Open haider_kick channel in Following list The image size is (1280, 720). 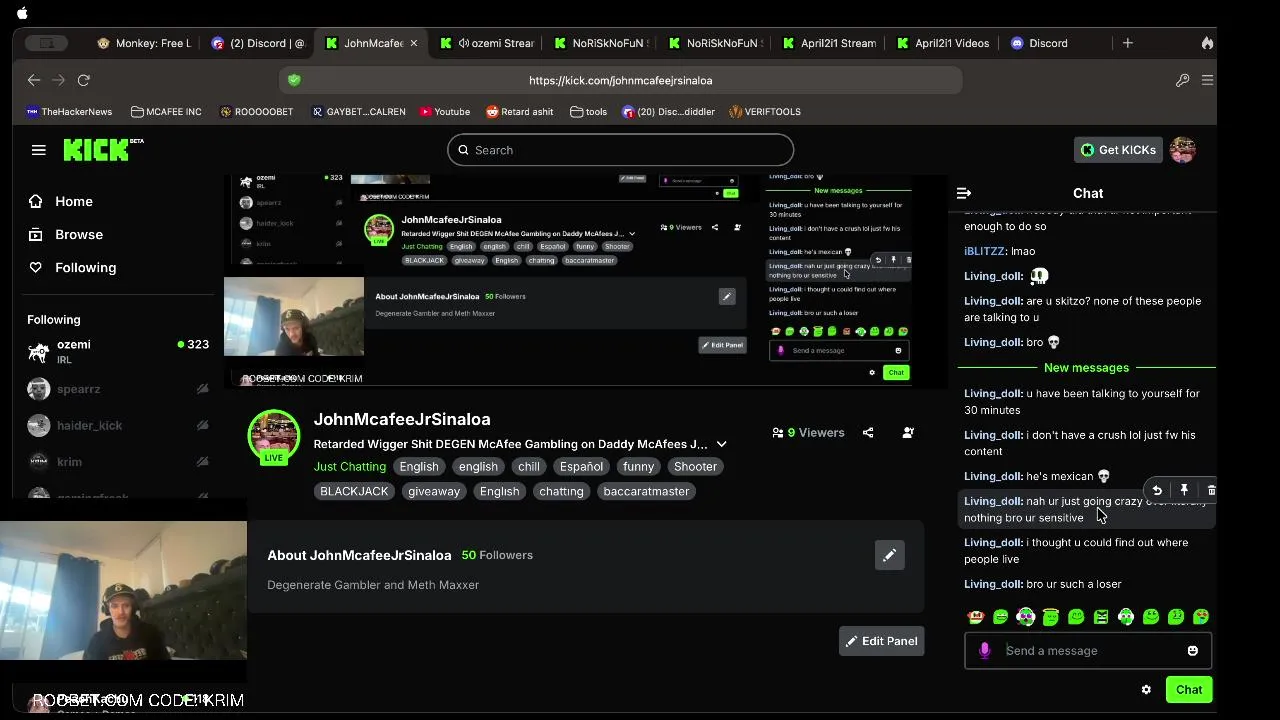(118, 425)
